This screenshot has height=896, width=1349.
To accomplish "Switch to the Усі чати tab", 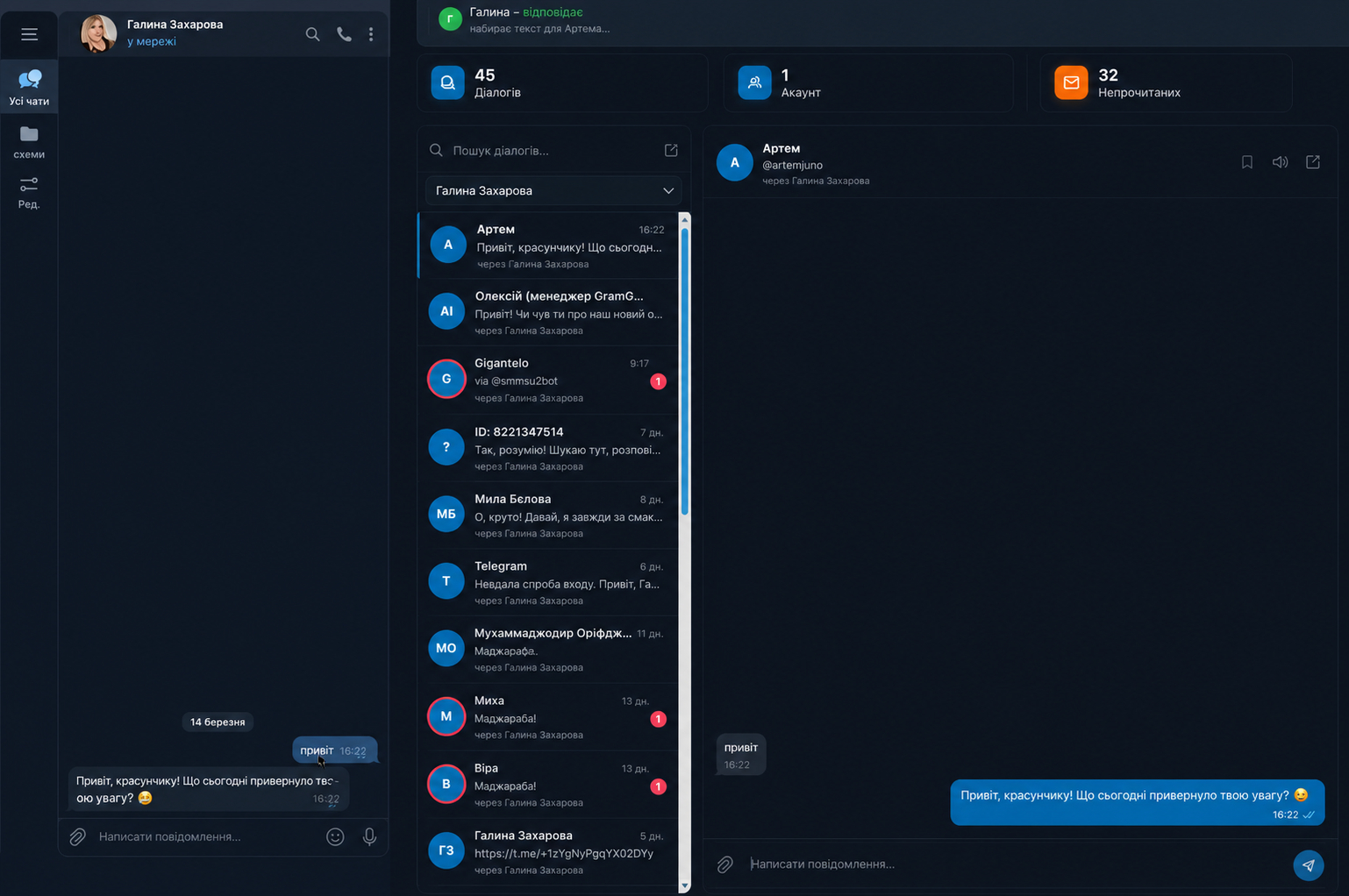I will (x=29, y=87).
